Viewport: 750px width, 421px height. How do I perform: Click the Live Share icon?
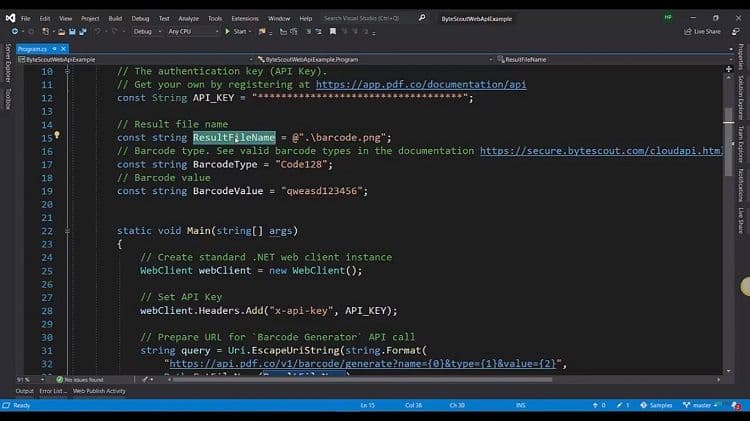pos(703,31)
